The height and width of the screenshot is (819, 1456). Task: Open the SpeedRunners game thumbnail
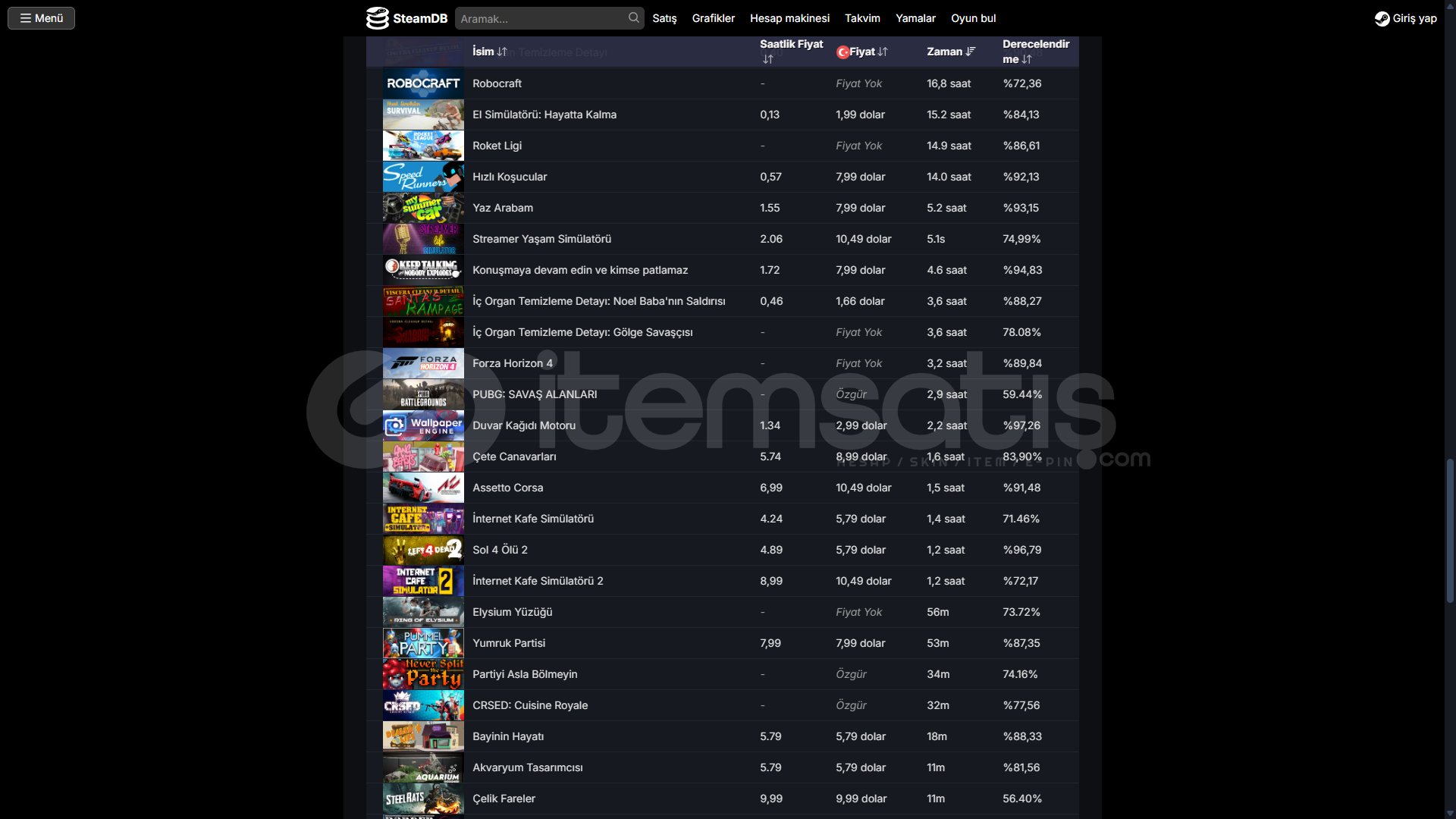pyautogui.click(x=423, y=177)
